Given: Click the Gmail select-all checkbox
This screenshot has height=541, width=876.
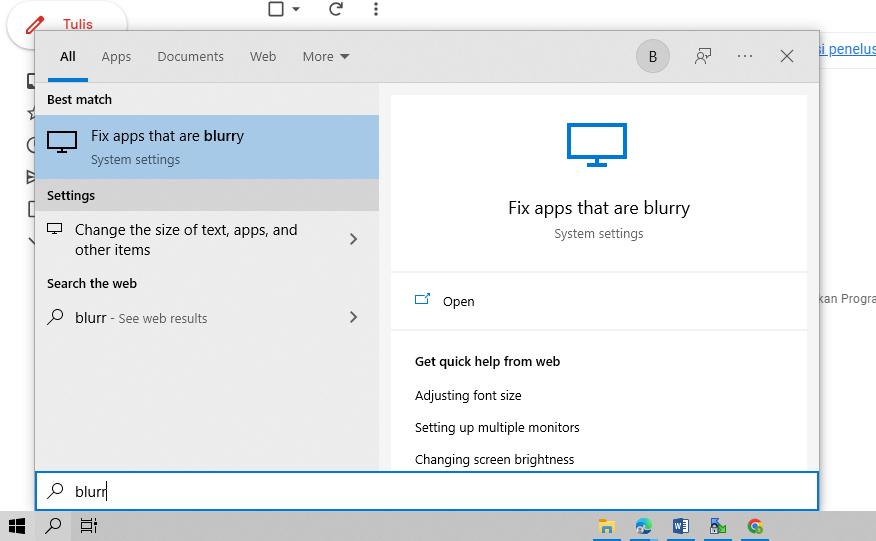Looking at the screenshot, I should pos(276,9).
